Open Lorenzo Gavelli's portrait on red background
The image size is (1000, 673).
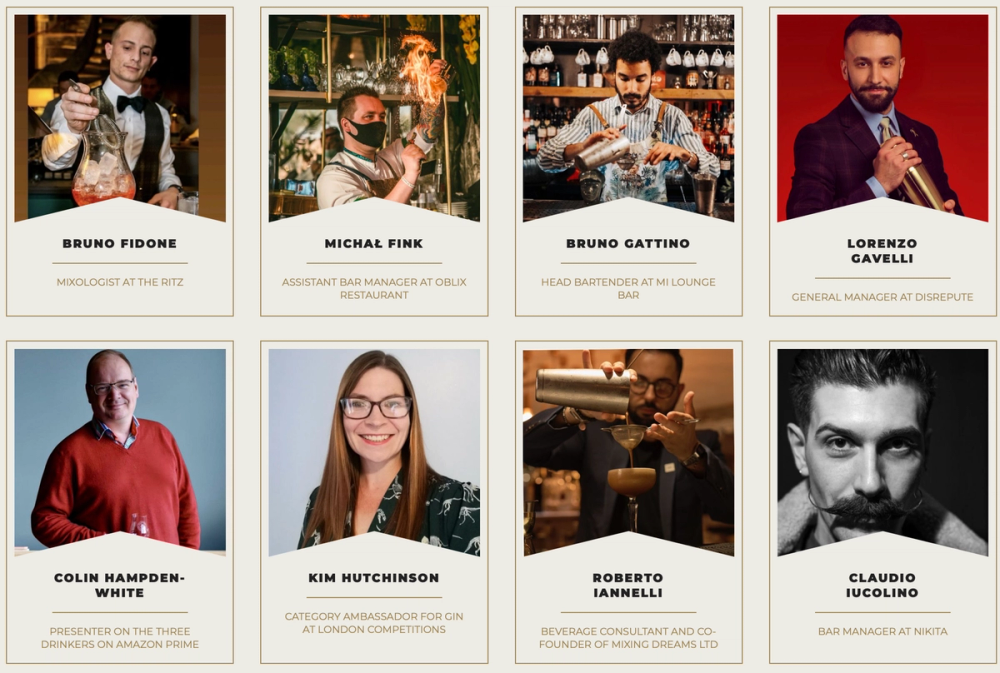click(883, 118)
